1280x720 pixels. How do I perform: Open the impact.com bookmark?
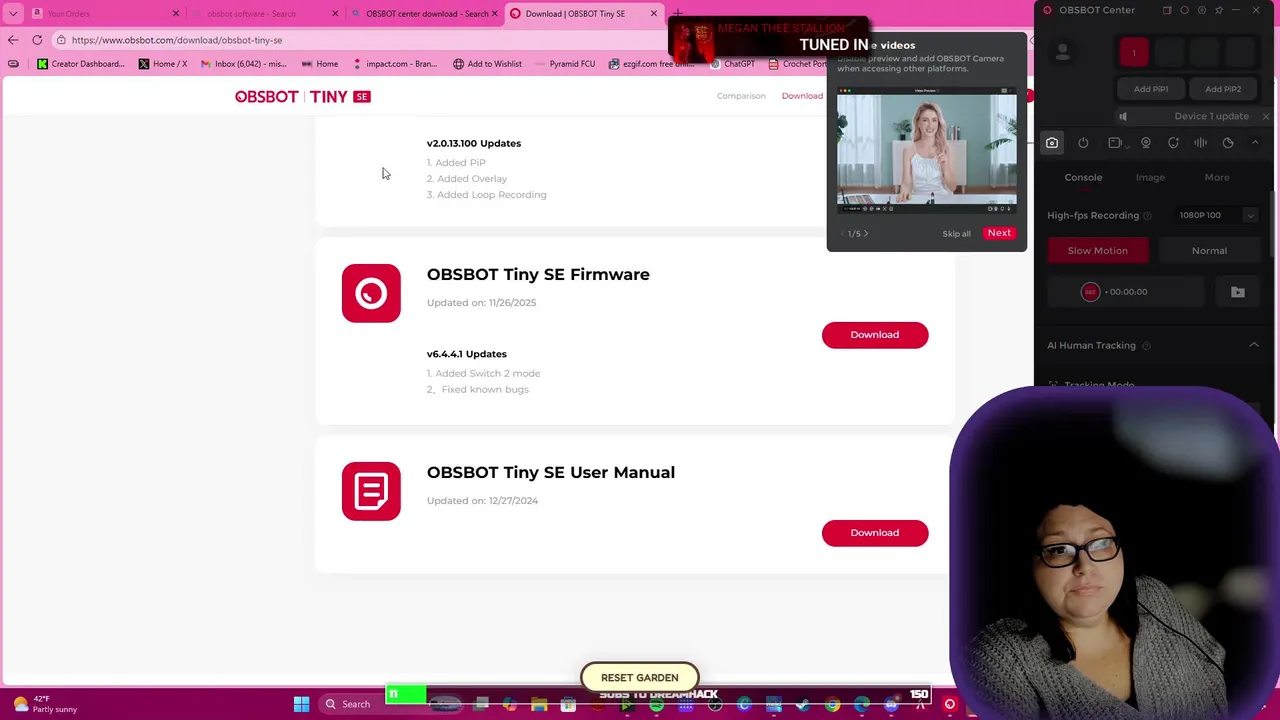[x=393, y=64]
